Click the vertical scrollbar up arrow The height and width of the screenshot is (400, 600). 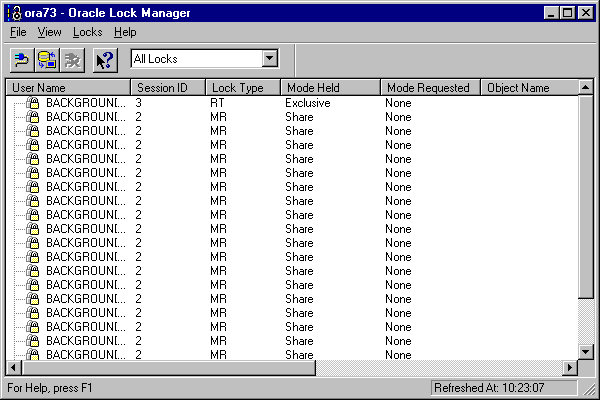pyautogui.click(x=586, y=87)
